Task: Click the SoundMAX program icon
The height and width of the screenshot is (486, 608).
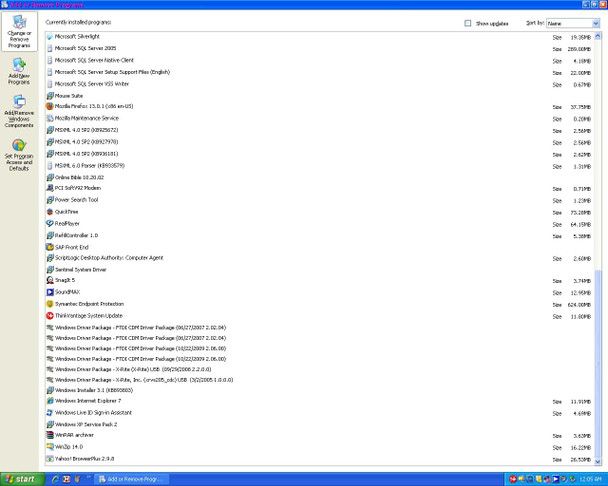Action: click(x=50, y=292)
